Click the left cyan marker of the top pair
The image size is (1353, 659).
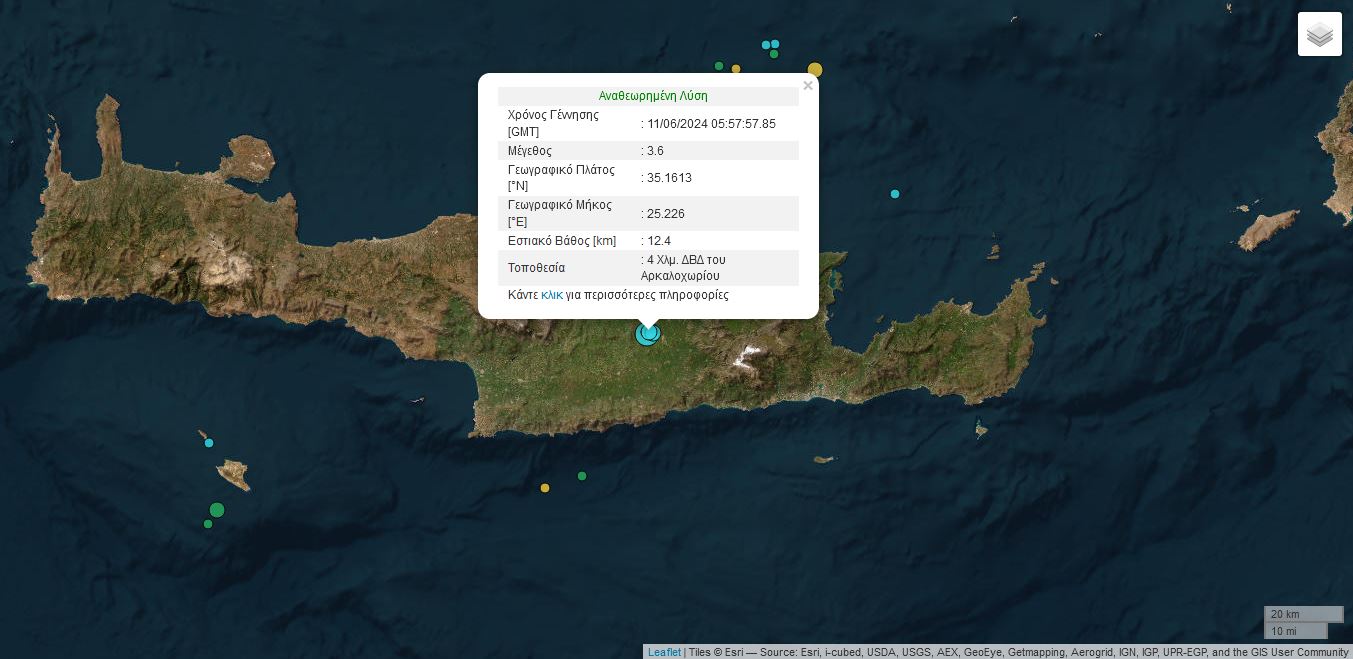pos(766,45)
